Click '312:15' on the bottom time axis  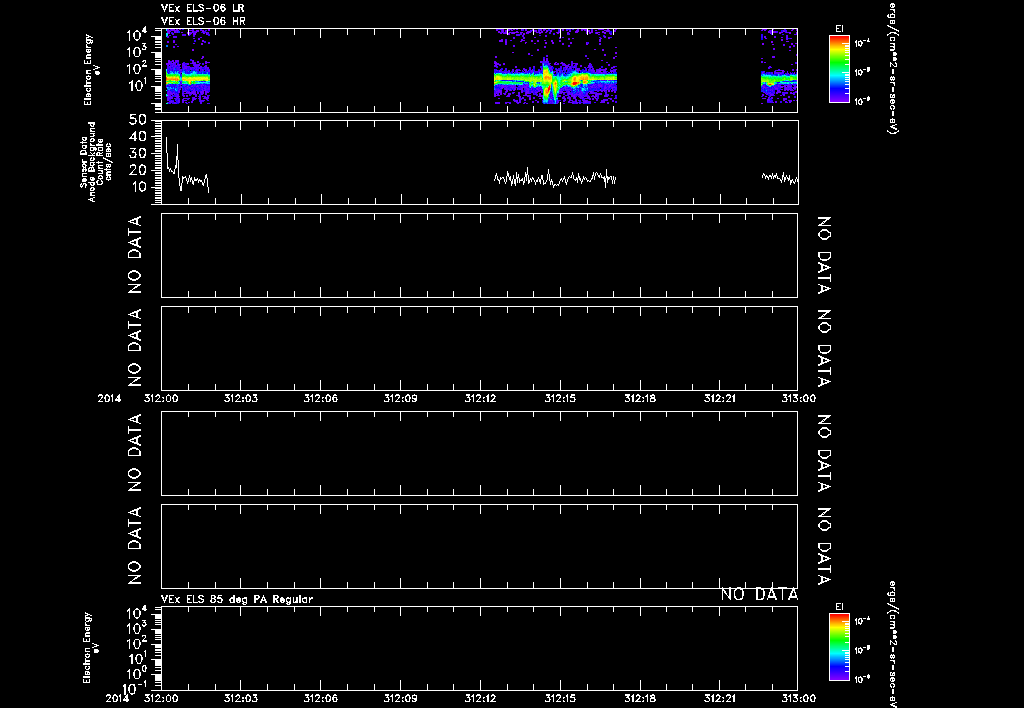click(560, 698)
